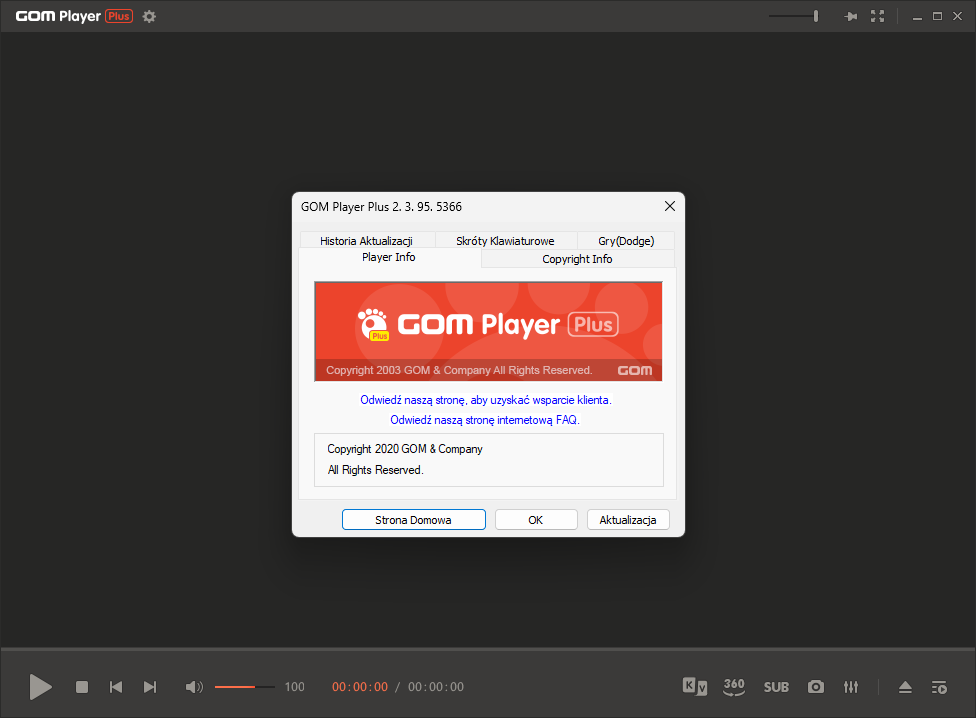Viewport: 976px width, 718px height.
Task: Mute audio via speaker icon
Action: (x=194, y=687)
